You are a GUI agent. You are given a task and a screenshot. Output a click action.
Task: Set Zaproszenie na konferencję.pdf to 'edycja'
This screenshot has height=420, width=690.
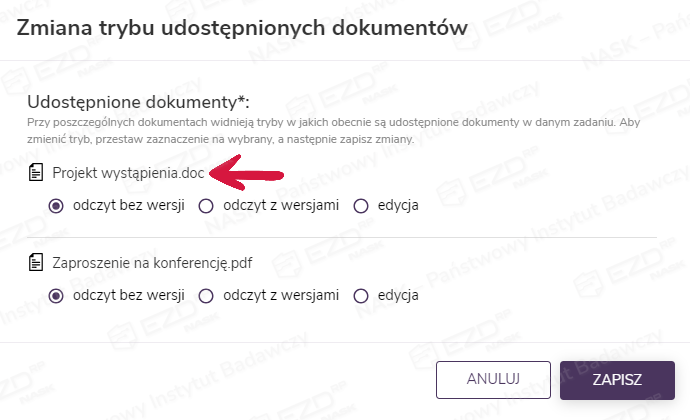[361, 296]
